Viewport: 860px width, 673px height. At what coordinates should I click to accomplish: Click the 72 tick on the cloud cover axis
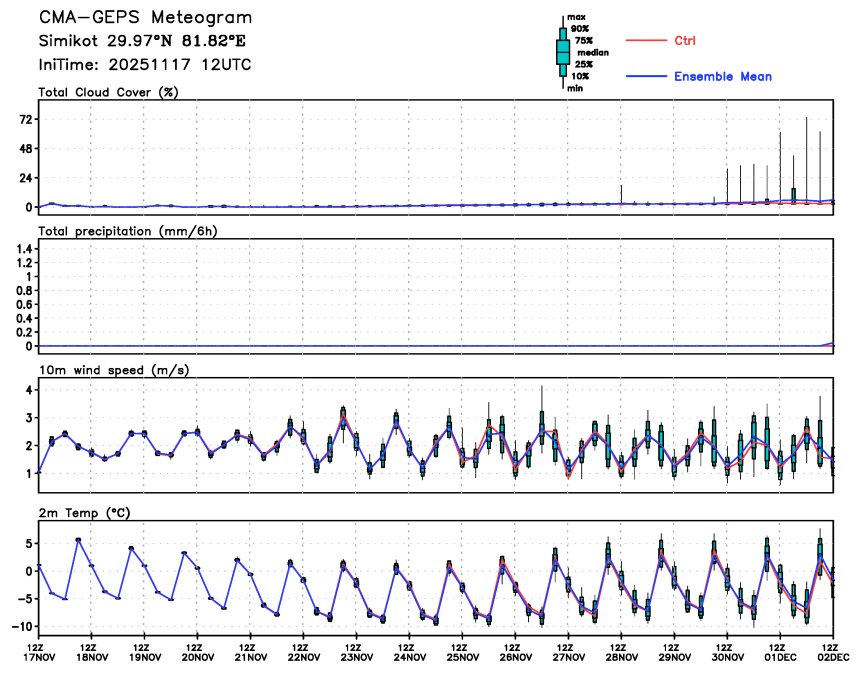(x=26, y=120)
